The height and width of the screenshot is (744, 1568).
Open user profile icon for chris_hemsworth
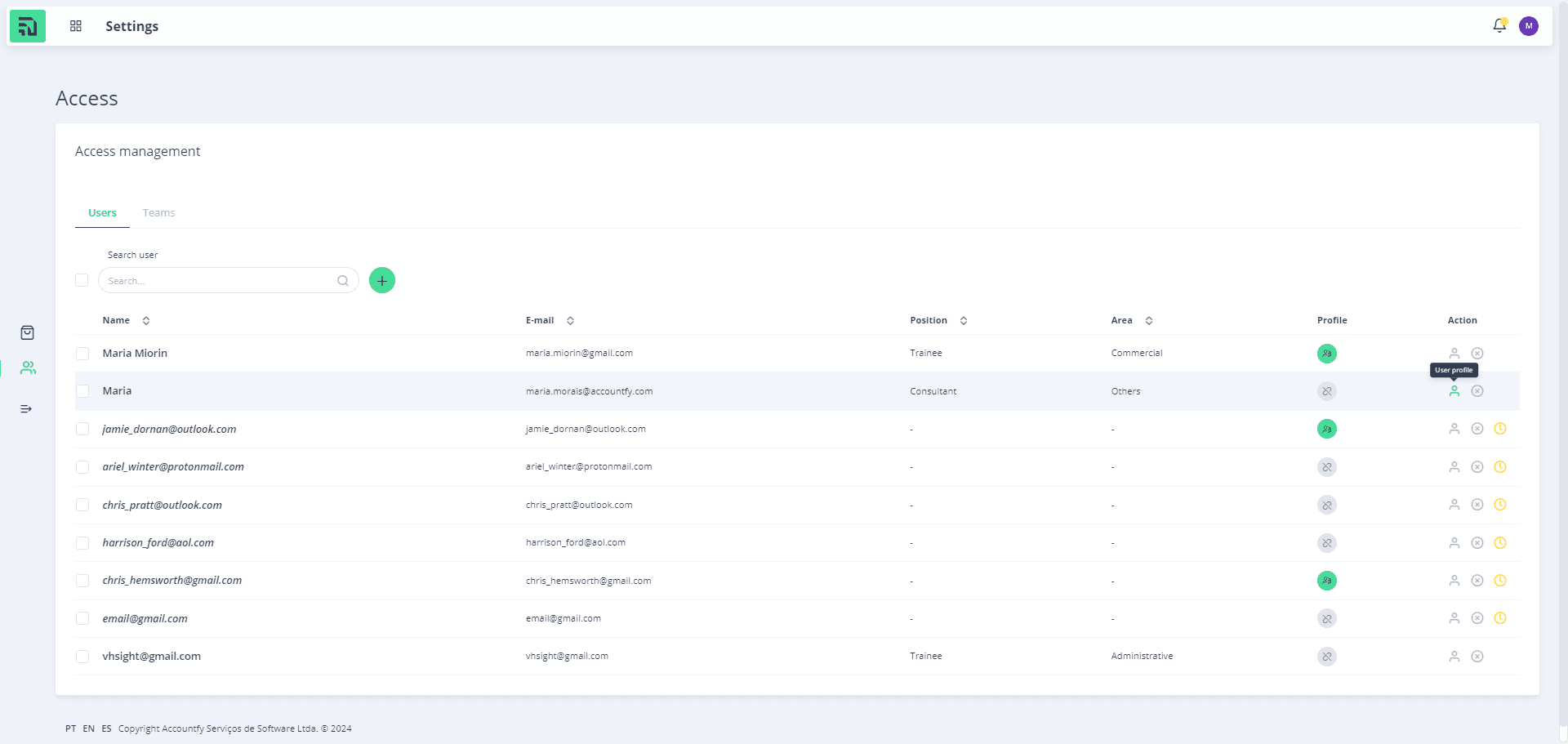pos(1454,581)
